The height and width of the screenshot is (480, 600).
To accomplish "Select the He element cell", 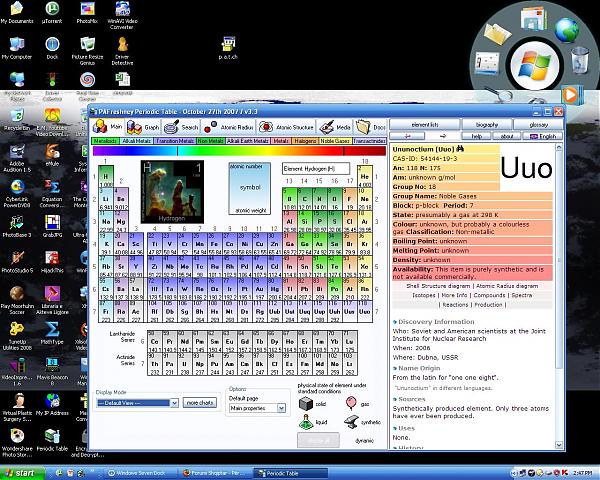I will (365, 176).
